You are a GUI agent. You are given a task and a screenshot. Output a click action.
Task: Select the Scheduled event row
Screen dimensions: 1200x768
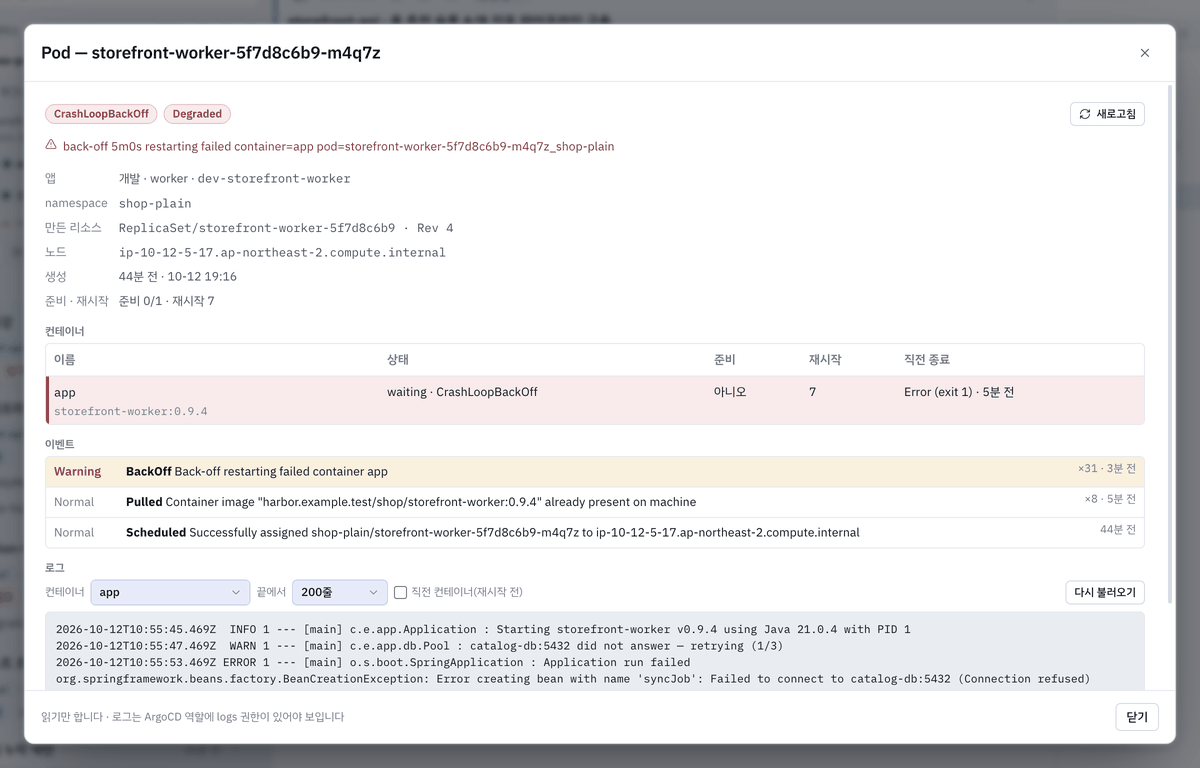click(595, 532)
